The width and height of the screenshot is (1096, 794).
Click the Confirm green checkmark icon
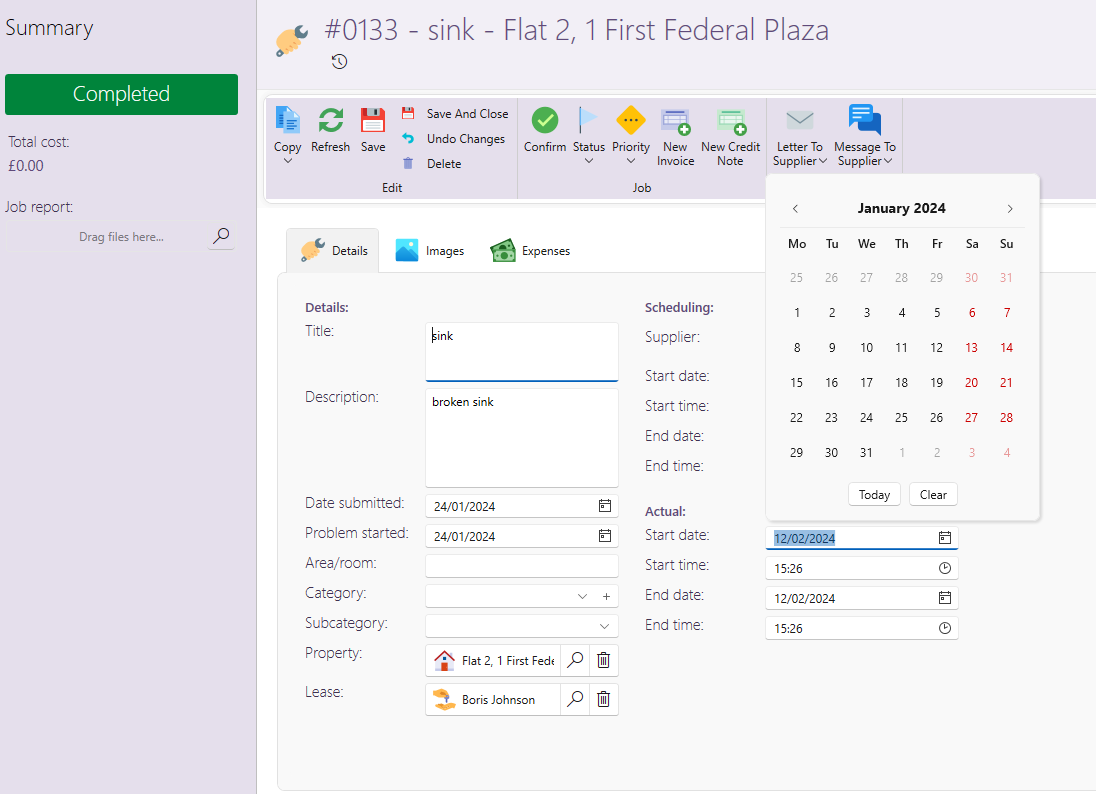pyautogui.click(x=545, y=121)
